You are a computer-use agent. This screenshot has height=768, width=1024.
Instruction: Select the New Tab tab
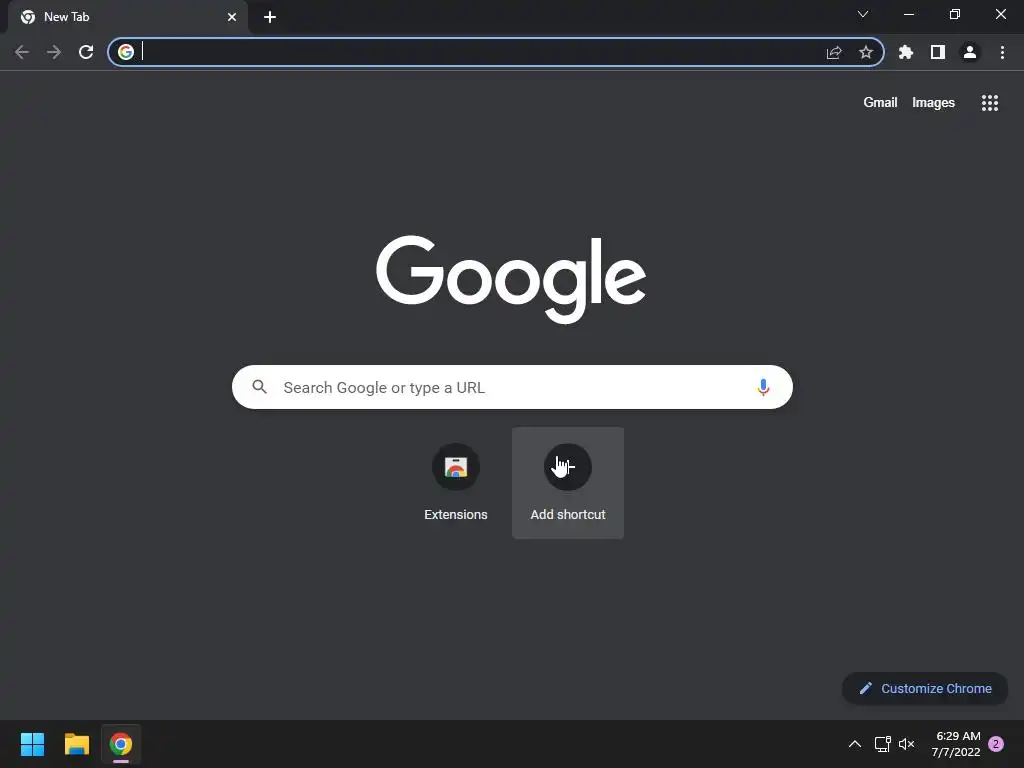pos(128,17)
